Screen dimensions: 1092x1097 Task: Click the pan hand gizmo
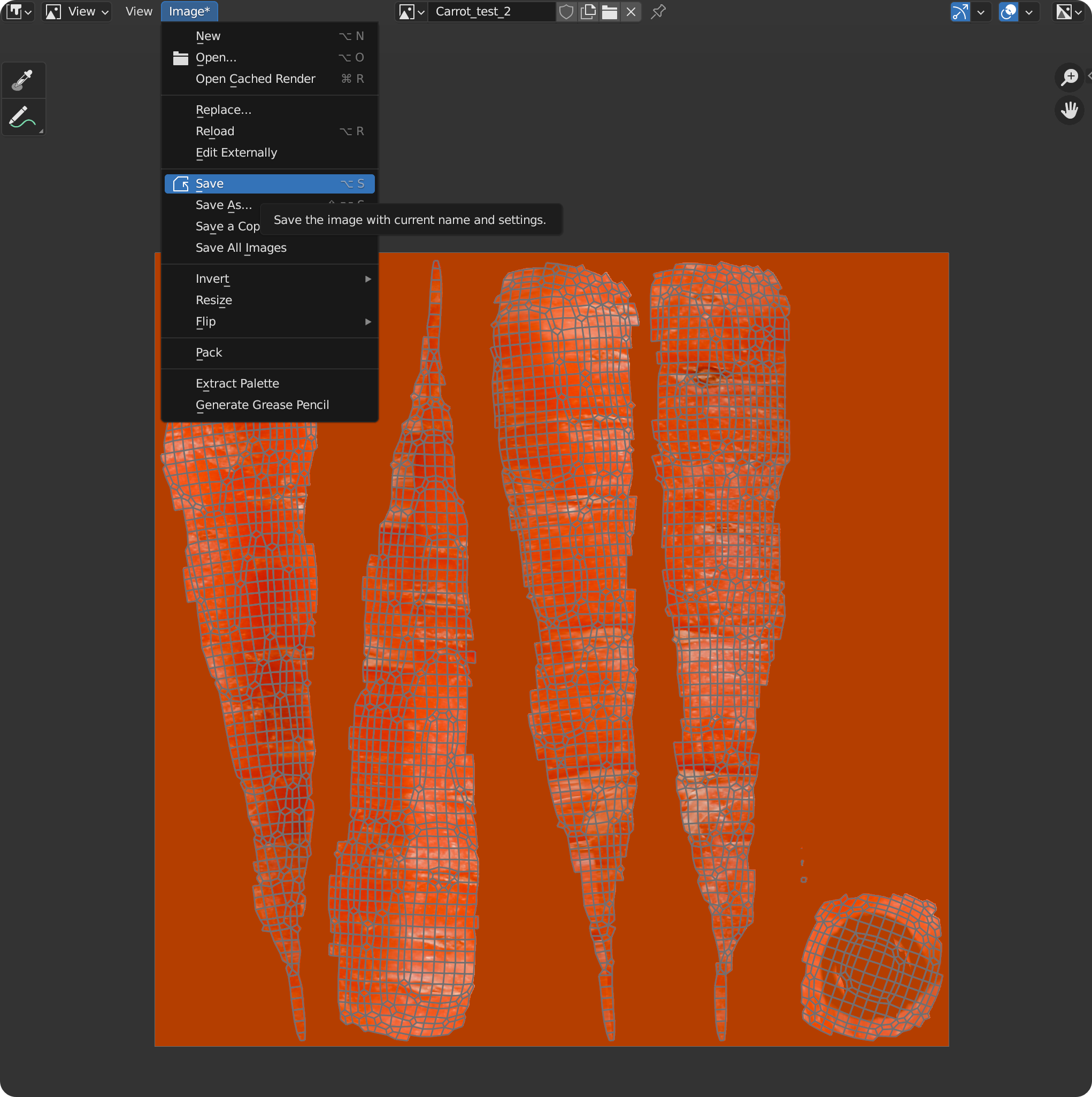[x=1070, y=110]
